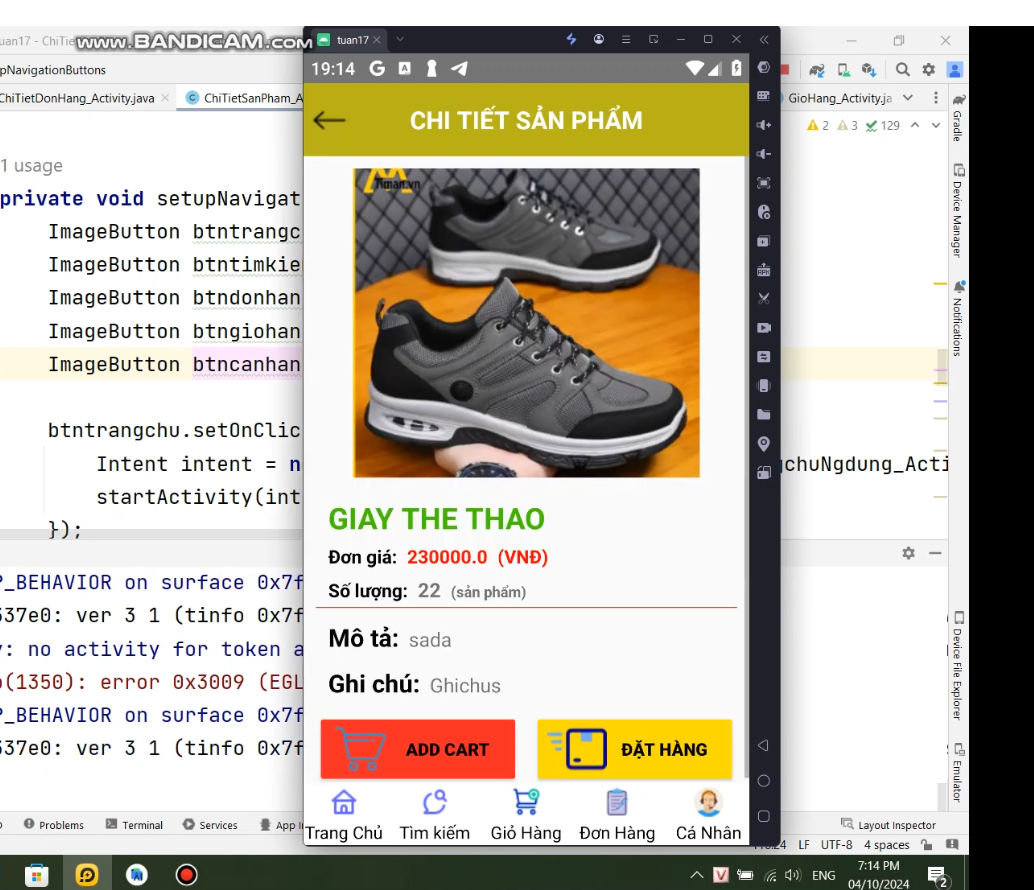Image resolution: width=1034 pixels, height=890 pixels.
Task: Click emulator install APK icon
Action: tap(764, 270)
